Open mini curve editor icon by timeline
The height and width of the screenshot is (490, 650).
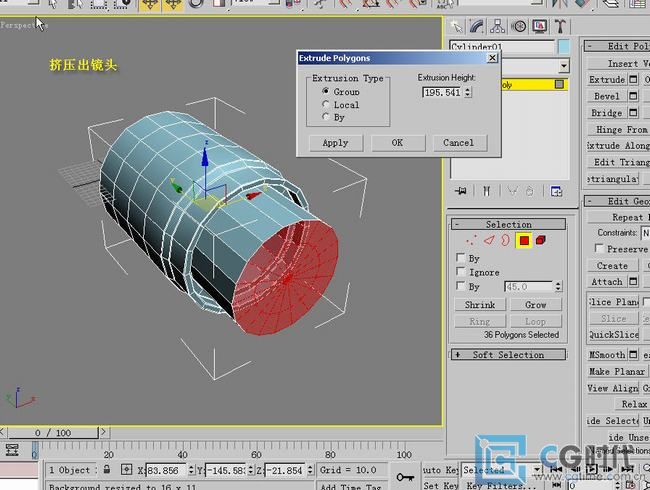[x=12, y=450]
